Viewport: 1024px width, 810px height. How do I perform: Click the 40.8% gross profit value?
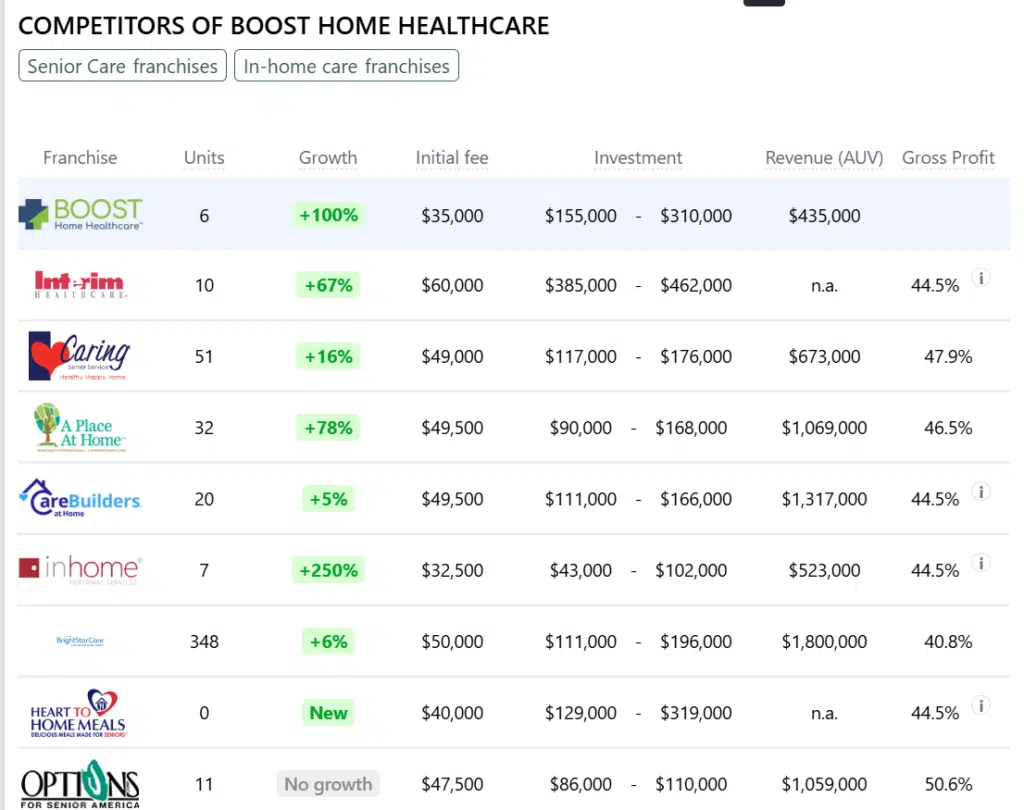tap(948, 641)
